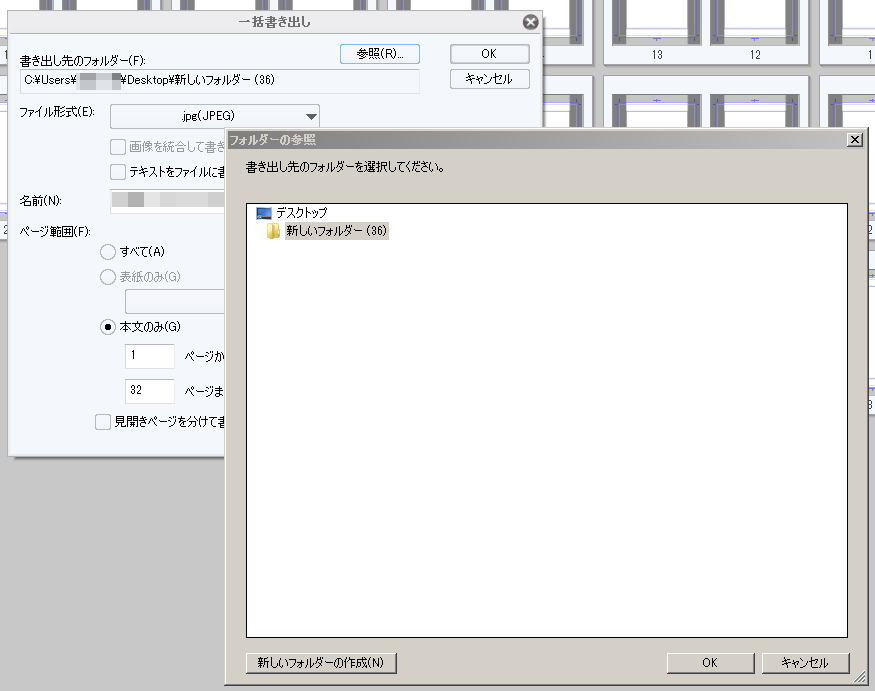The height and width of the screenshot is (691, 875).
Task: Toggle the テキストをファイルに書き出し checkbox
Action: point(118,171)
